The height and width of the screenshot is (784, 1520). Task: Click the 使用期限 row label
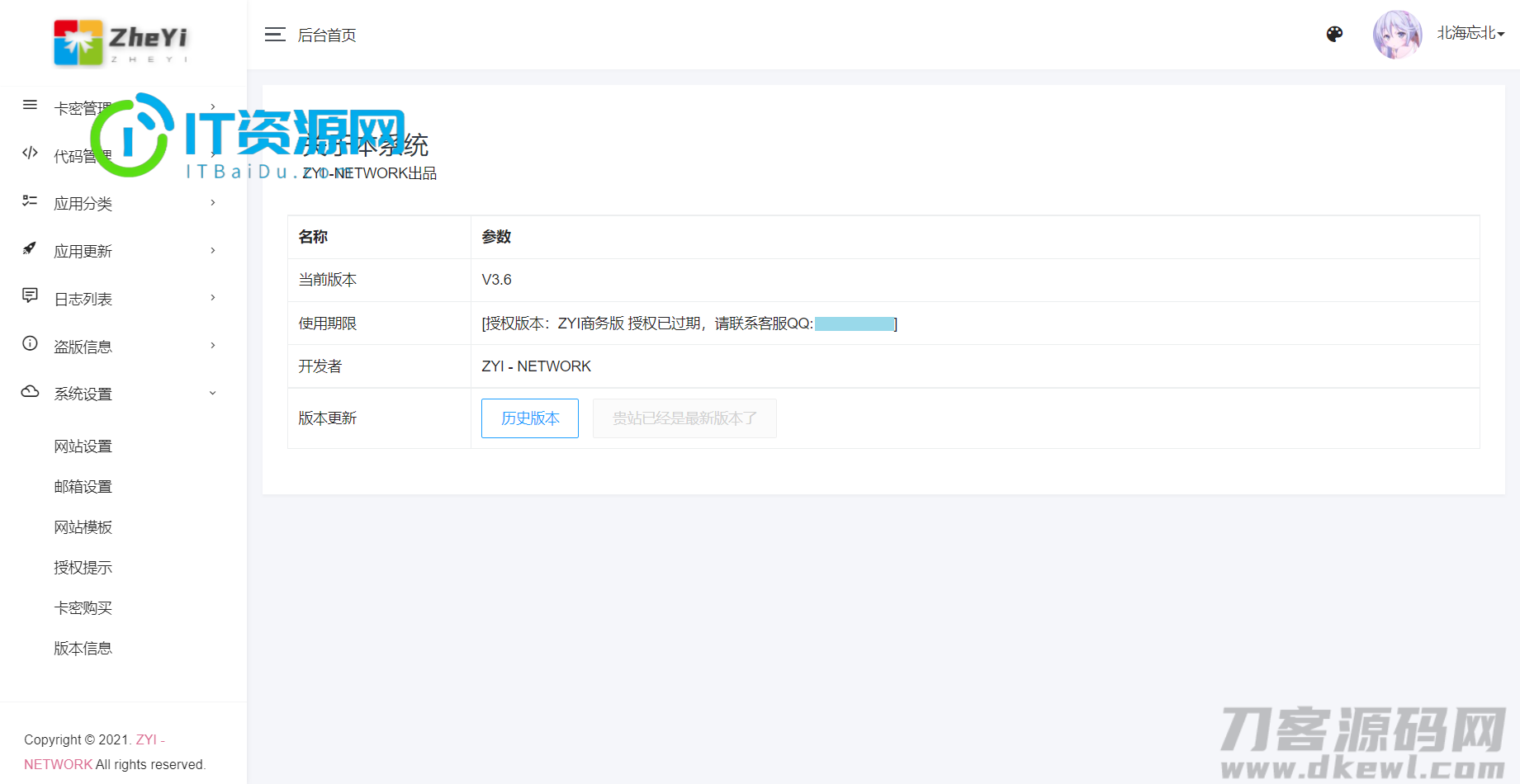328,324
